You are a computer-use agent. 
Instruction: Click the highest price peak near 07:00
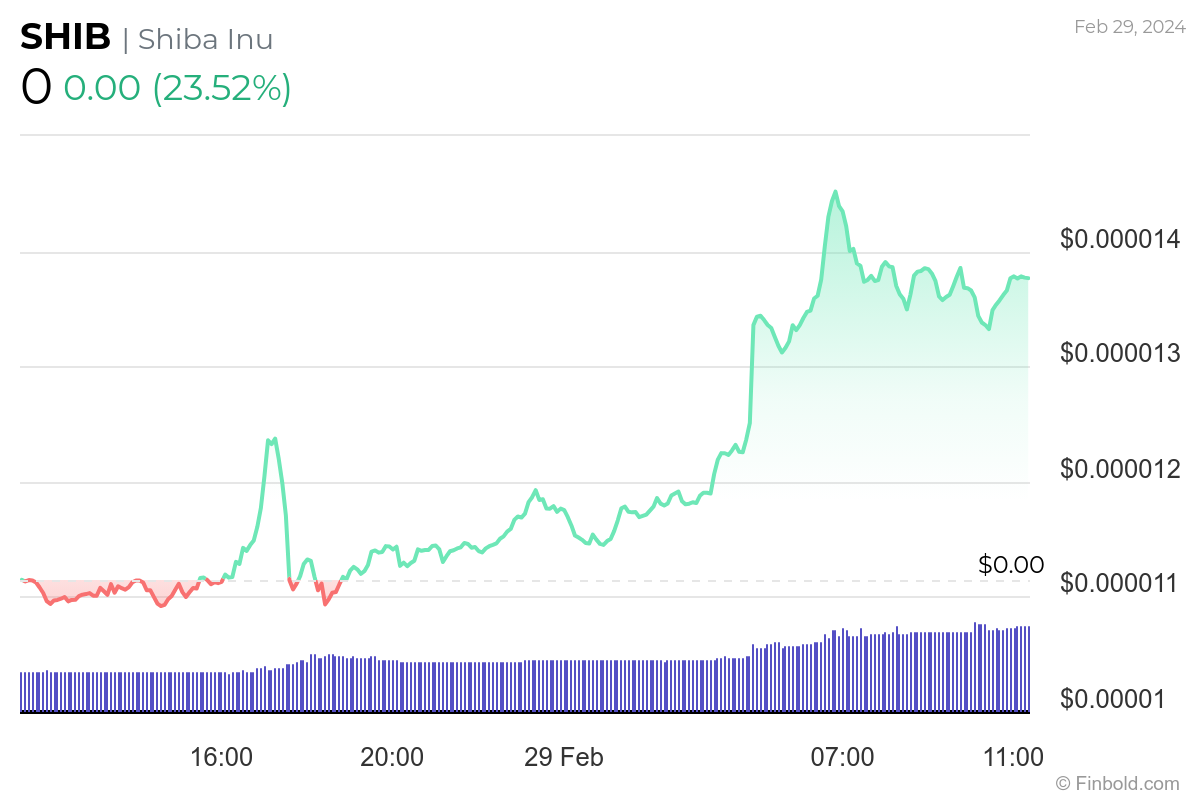(x=835, y=192)
